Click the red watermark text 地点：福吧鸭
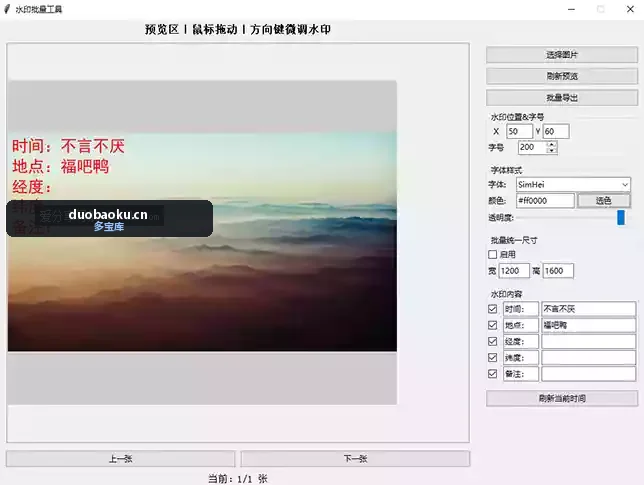 tap(61, 167)
